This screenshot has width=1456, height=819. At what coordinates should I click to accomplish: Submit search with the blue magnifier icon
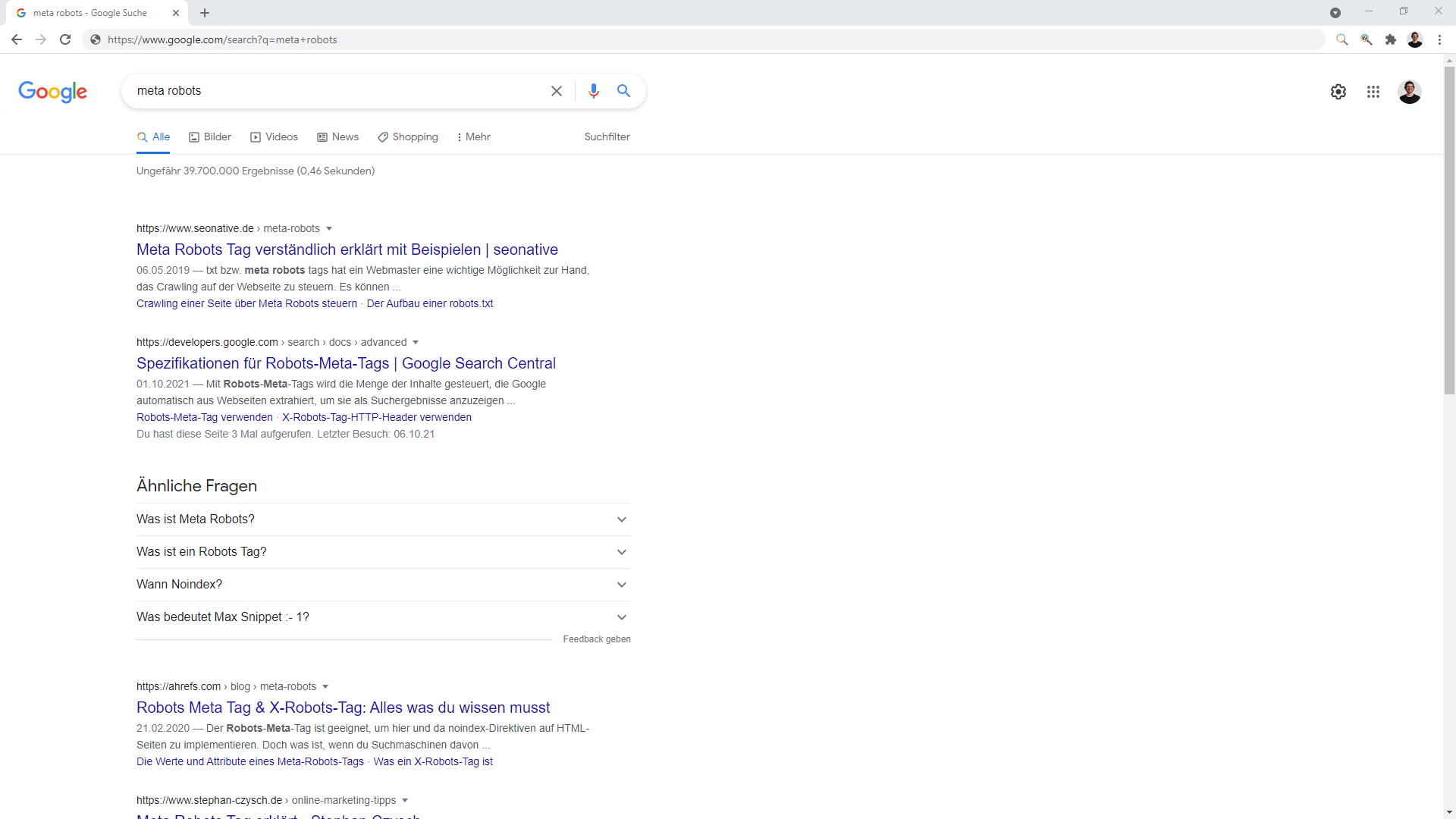point(624,91)
